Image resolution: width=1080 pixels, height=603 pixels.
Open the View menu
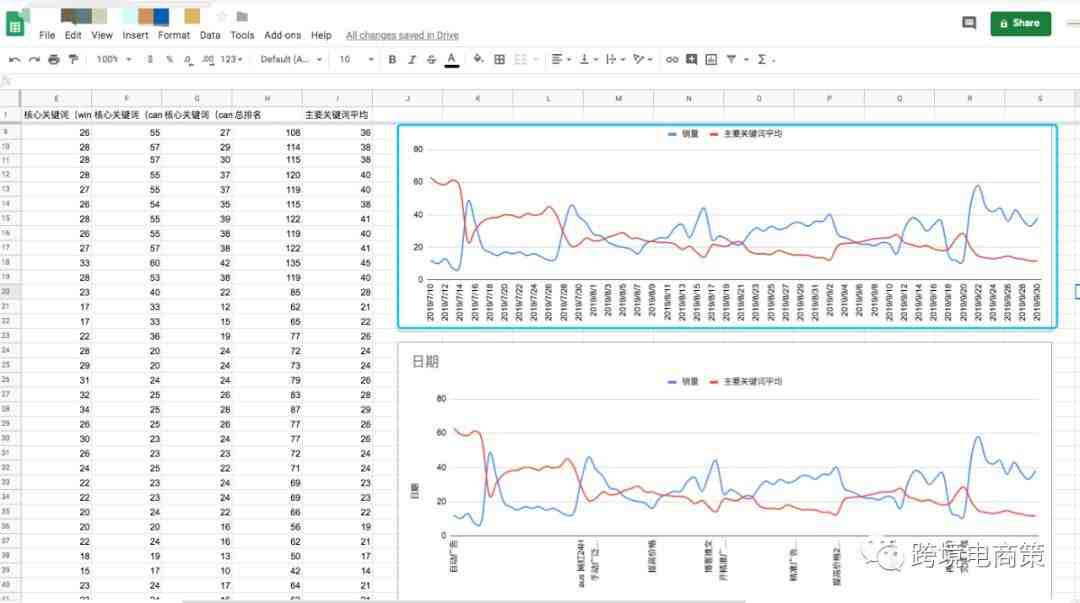point(102,35)
